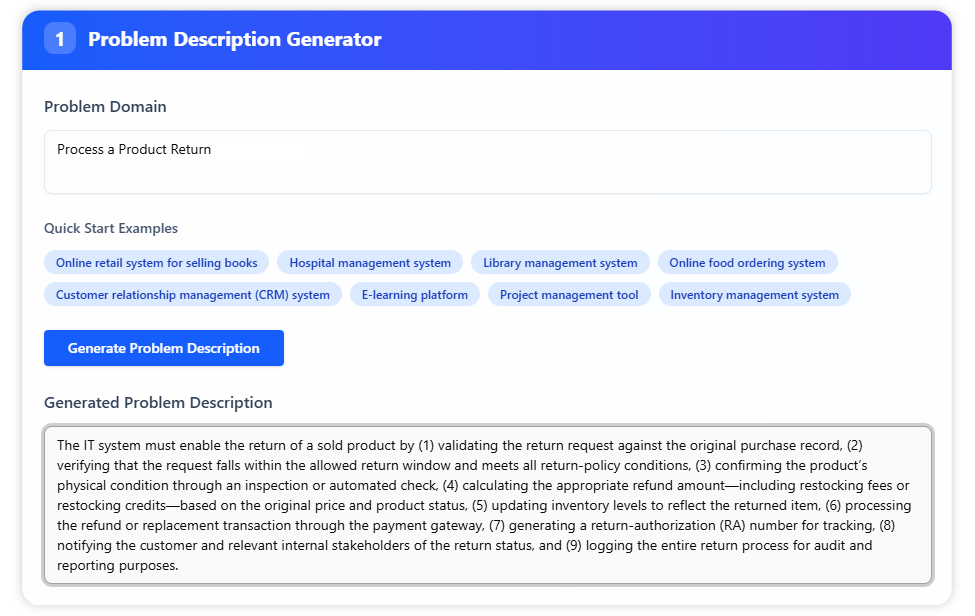
Task: Focus the generated problem description text area
Action: click(487, 505)
